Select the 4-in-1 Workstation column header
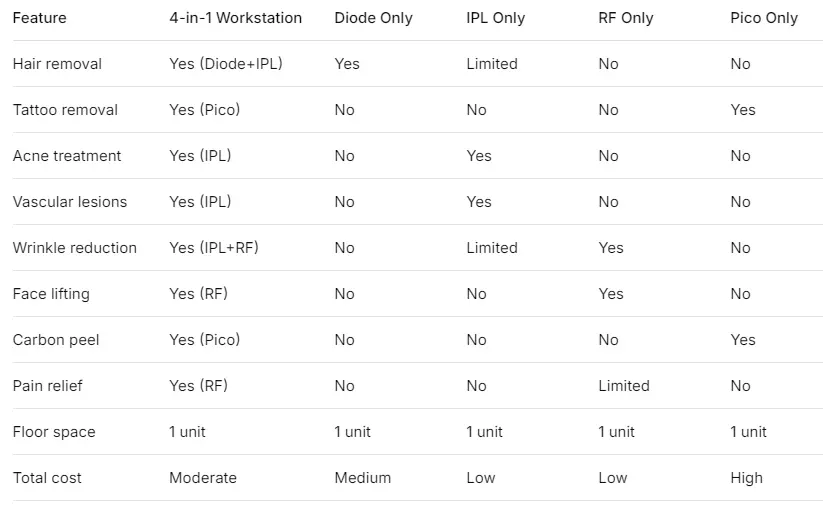Viewport: 823px width, 510px height. point(235,18)
